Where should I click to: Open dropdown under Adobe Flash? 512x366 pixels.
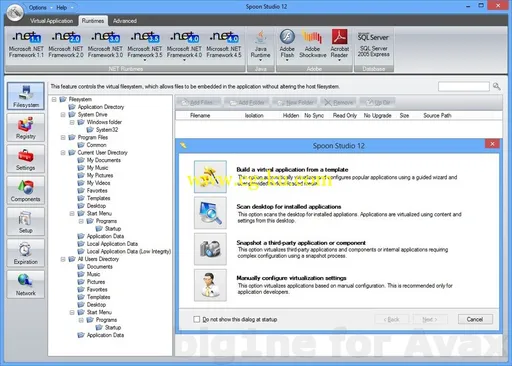click(287, 60)
